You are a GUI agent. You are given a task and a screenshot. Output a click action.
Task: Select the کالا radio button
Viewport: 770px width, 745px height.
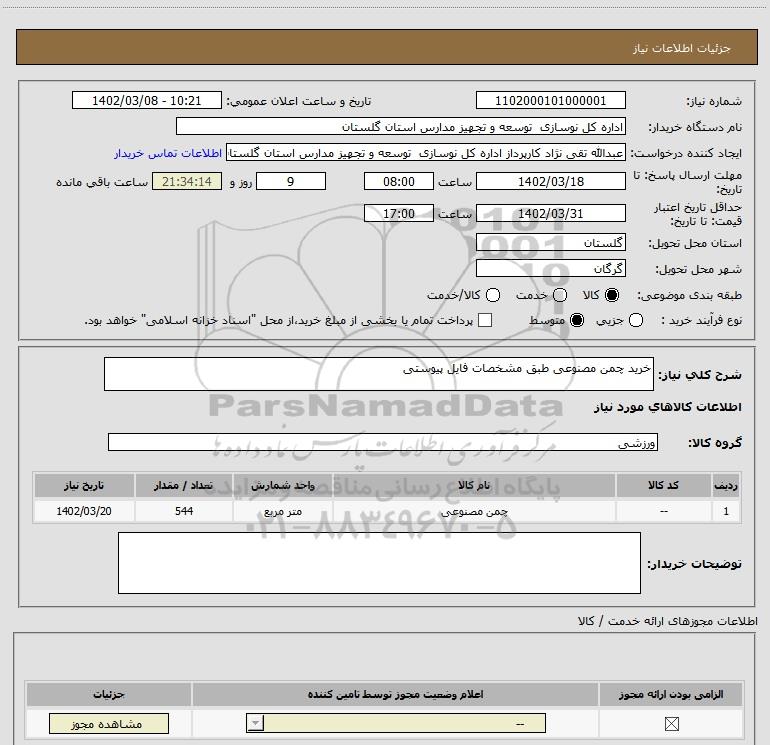(612, 295)
